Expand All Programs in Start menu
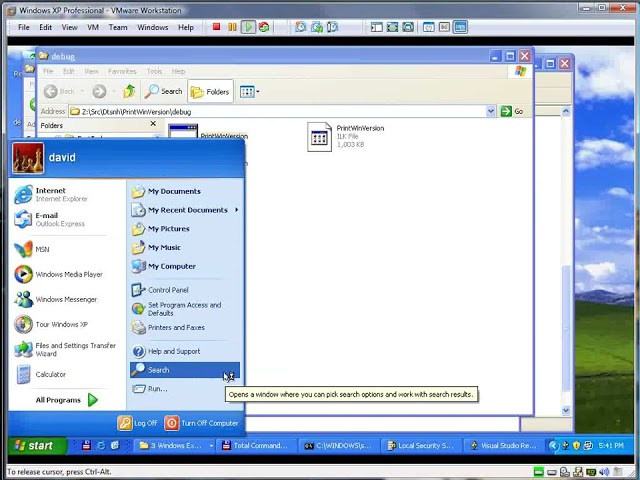Image resolution: width=640 pixels, height=480 pixels. (67, 400)
